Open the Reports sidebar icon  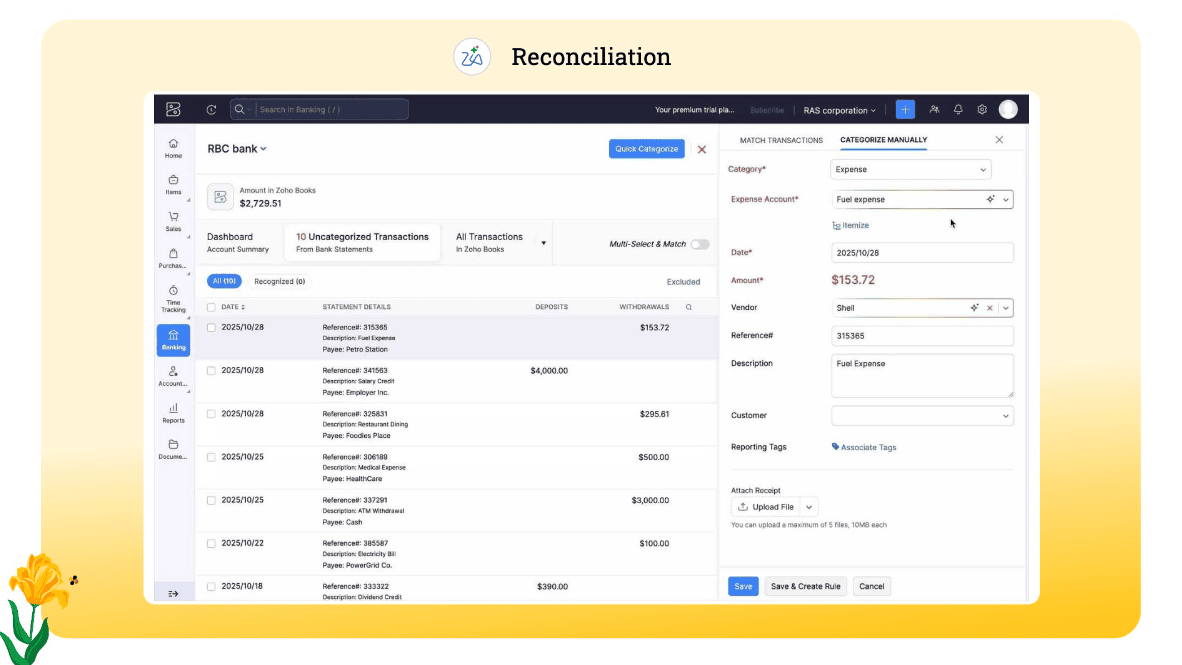pos(173,412)
